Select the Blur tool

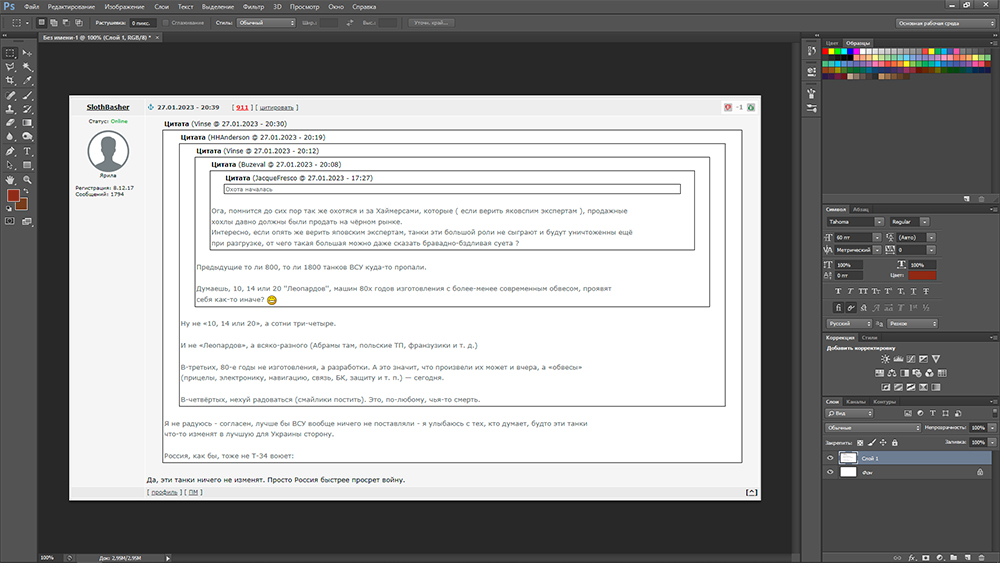point(10,137)
